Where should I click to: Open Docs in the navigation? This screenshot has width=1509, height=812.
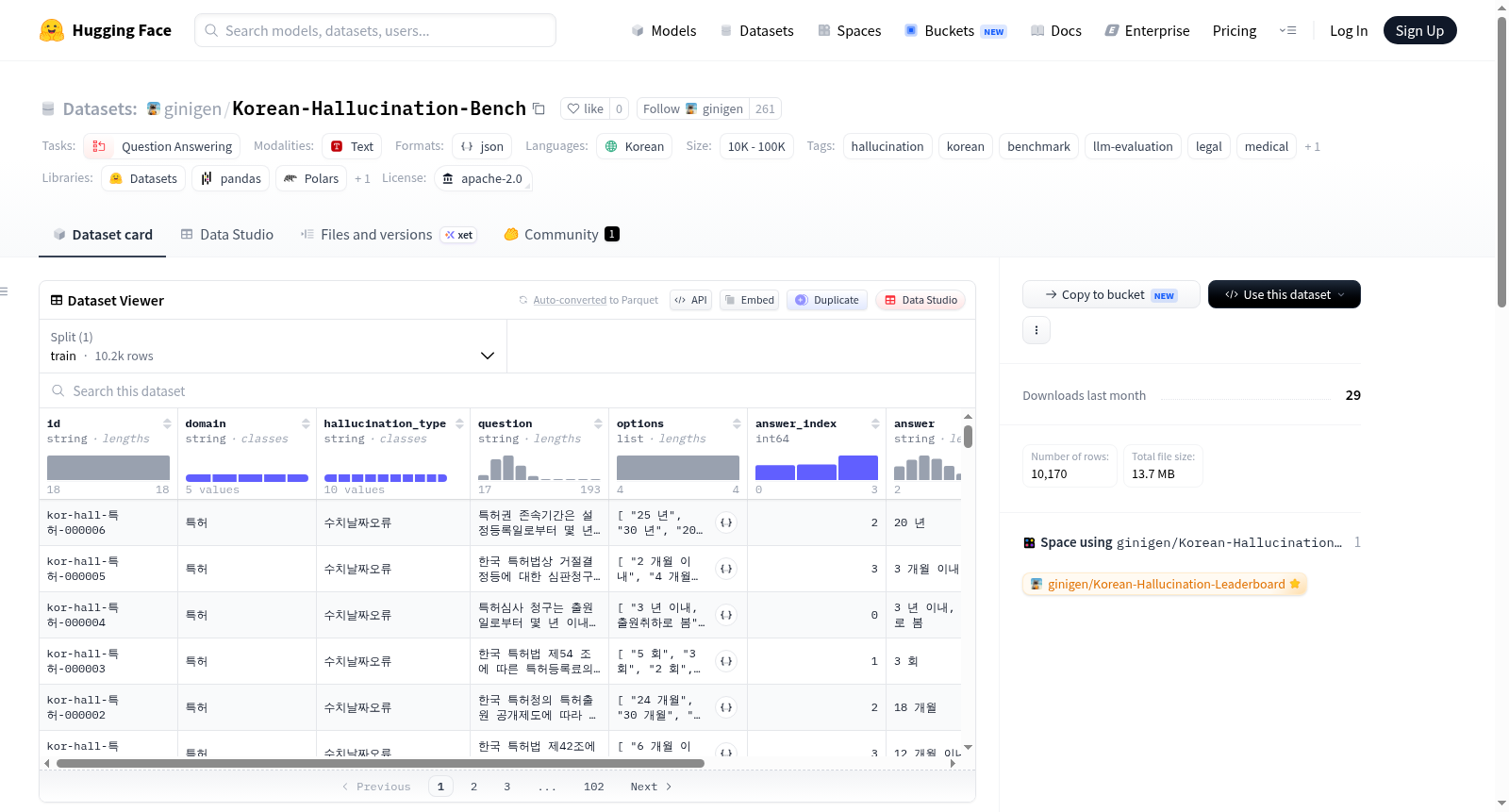tap(1056, 30)
